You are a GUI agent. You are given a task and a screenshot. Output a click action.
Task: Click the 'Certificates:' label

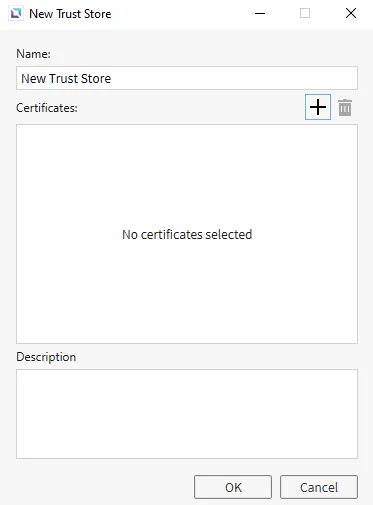pyautogui.click(x=47, y=108)
